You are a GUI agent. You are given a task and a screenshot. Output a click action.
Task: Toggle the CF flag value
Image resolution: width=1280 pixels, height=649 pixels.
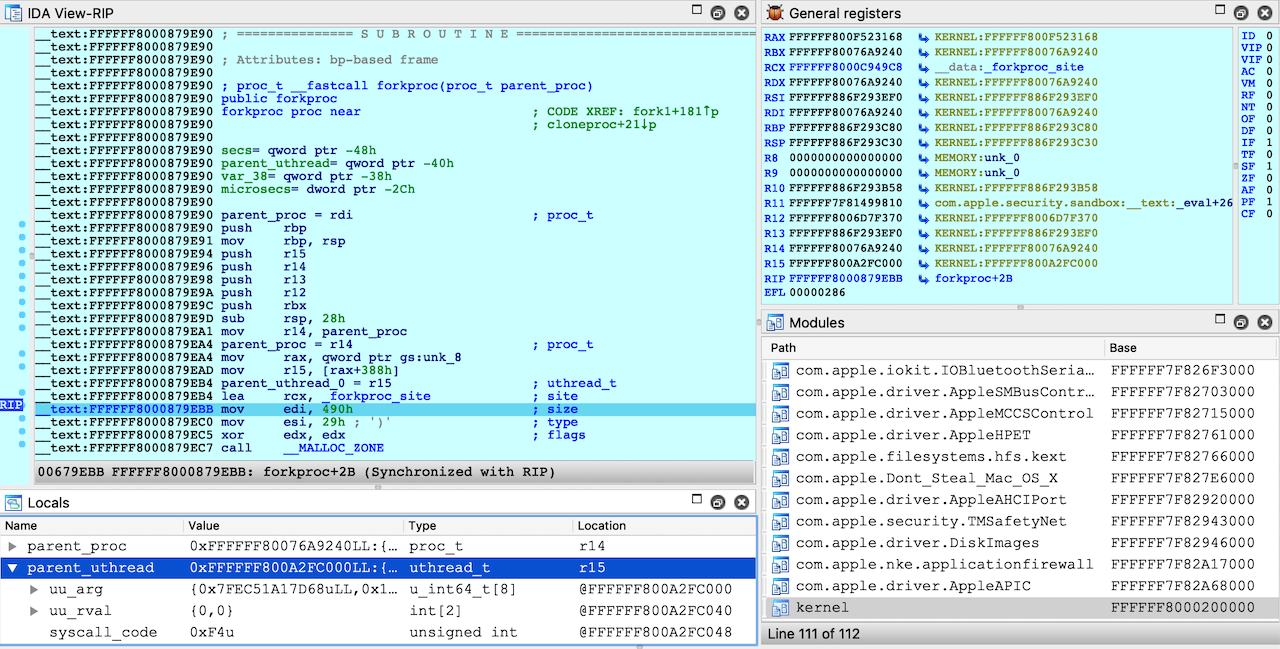coord(1269,214)
